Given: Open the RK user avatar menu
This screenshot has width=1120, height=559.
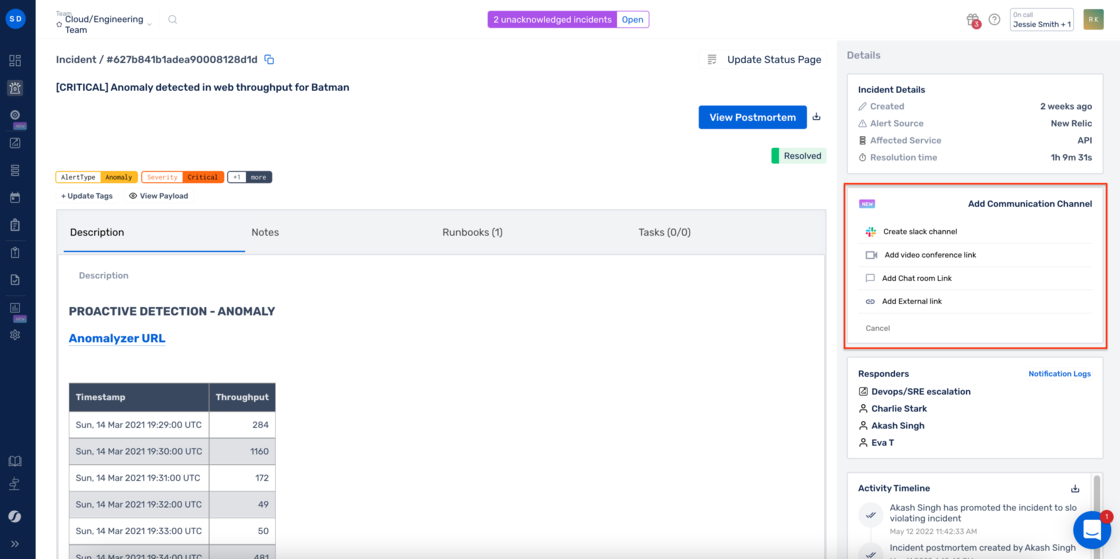Looking at the screenshot, I should (1093, 19).
